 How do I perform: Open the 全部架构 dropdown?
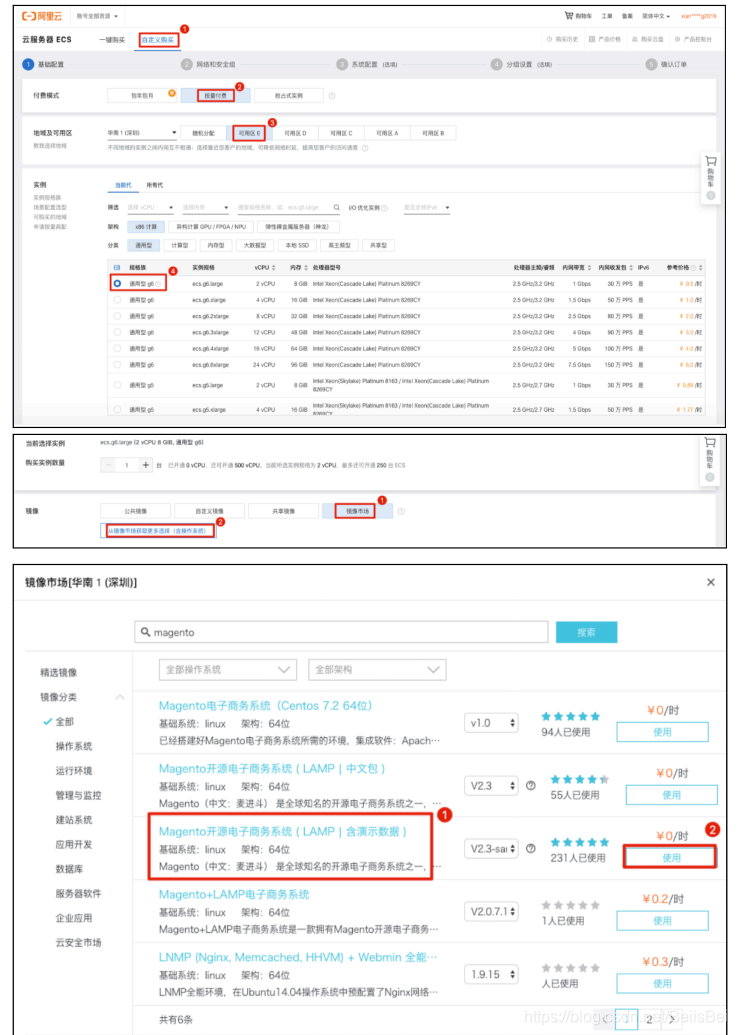[x=377, y=669]
